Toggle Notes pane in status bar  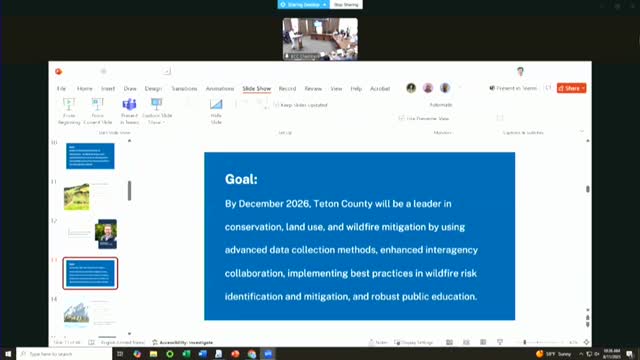tap(378, 342)
